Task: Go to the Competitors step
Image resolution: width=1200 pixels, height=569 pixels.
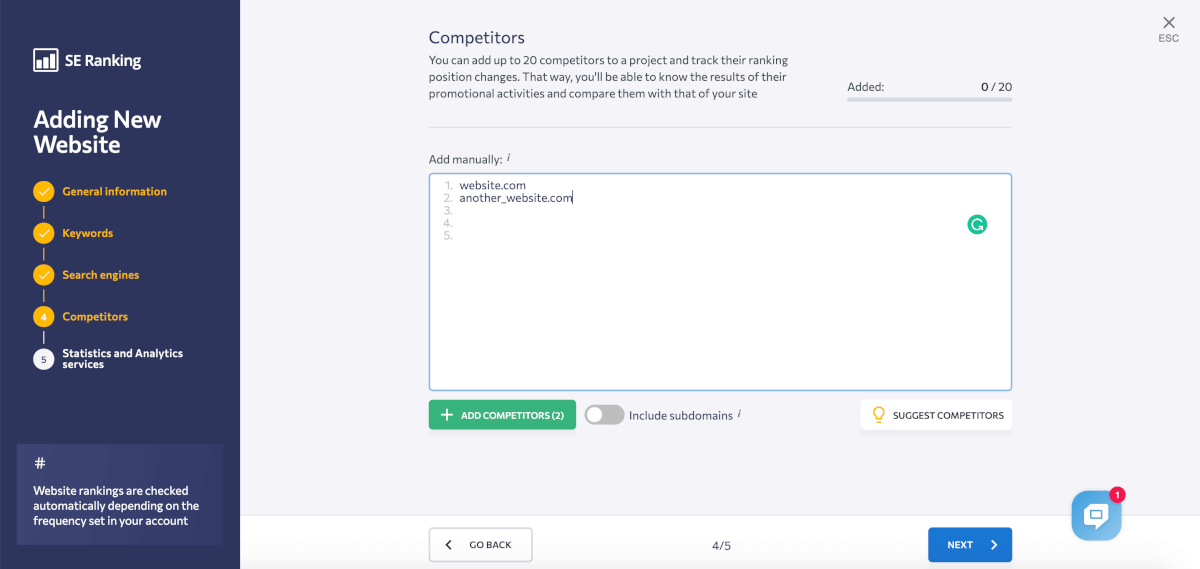Action: pos(95,317)
